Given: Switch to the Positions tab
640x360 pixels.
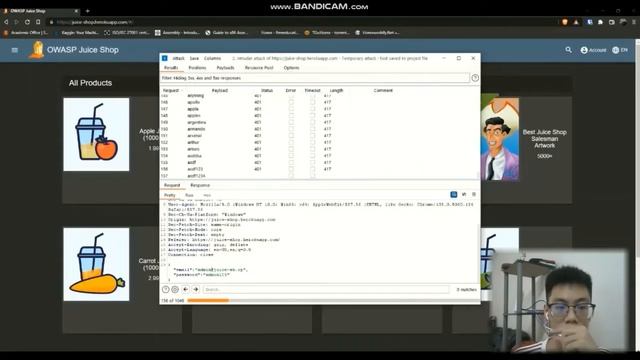Looking at the screenshot, I should point(197,68).
